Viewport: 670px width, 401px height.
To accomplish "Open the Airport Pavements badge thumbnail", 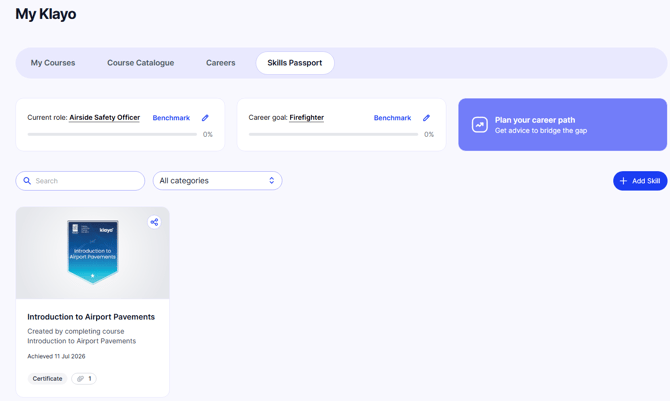I will tap(93, 253).
